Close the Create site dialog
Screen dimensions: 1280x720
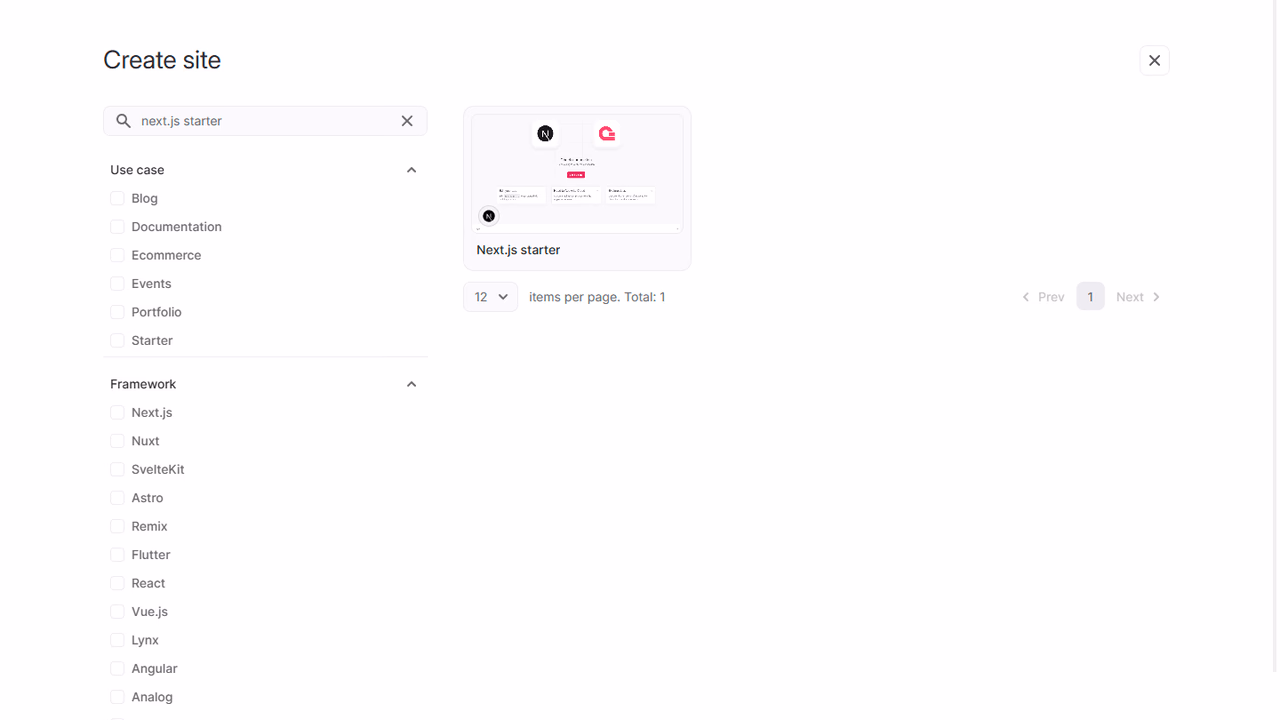(x=1154, y=60)
